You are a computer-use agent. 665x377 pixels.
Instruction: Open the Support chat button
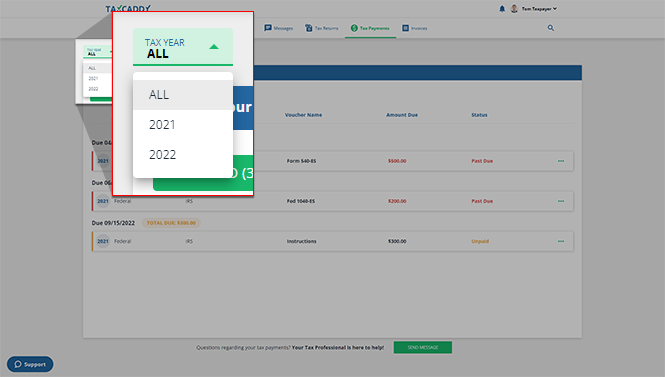(30, 364)
